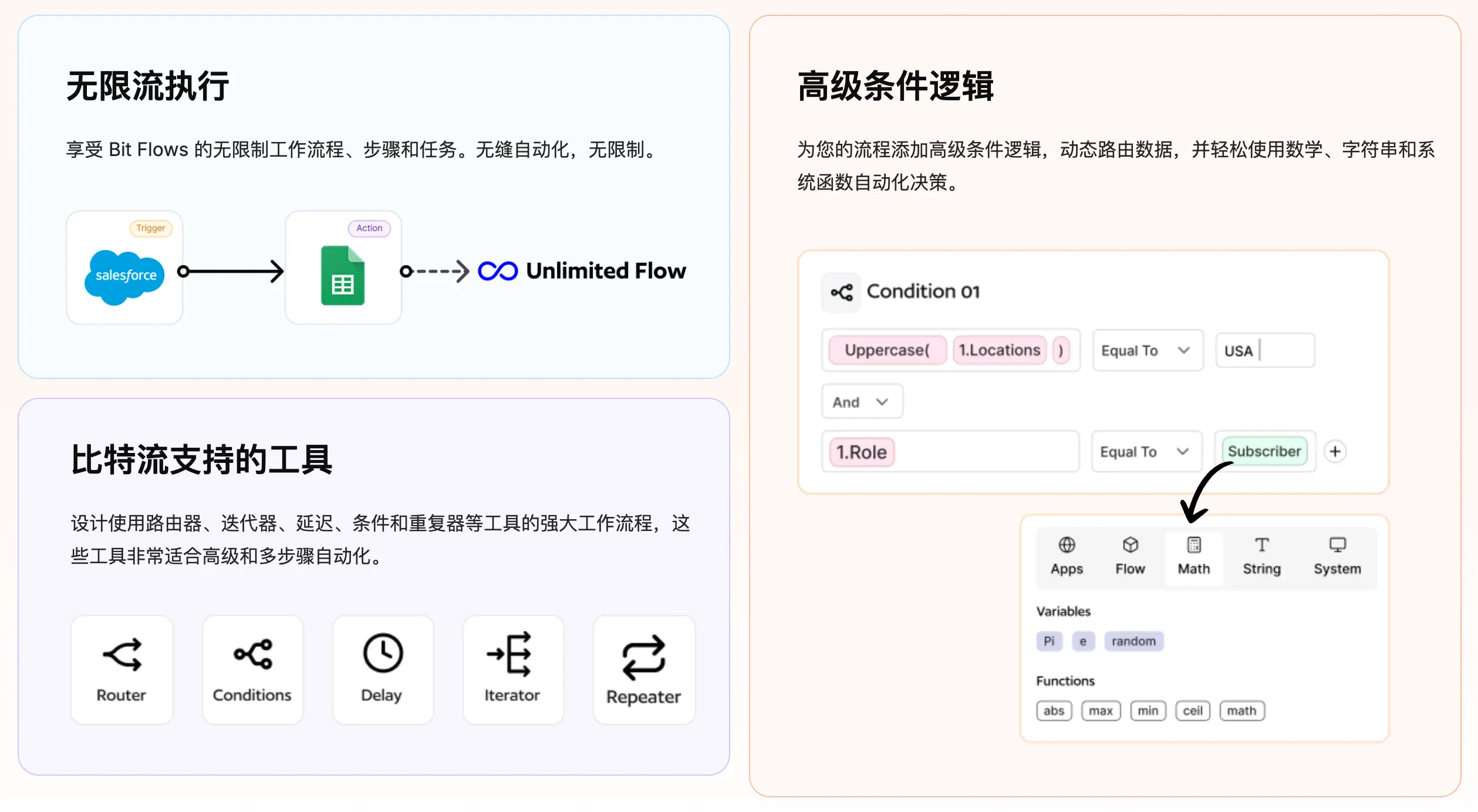Click the Action badge on Sheets card
This screenshot has height=812, width=1478.
pos(369,228)
